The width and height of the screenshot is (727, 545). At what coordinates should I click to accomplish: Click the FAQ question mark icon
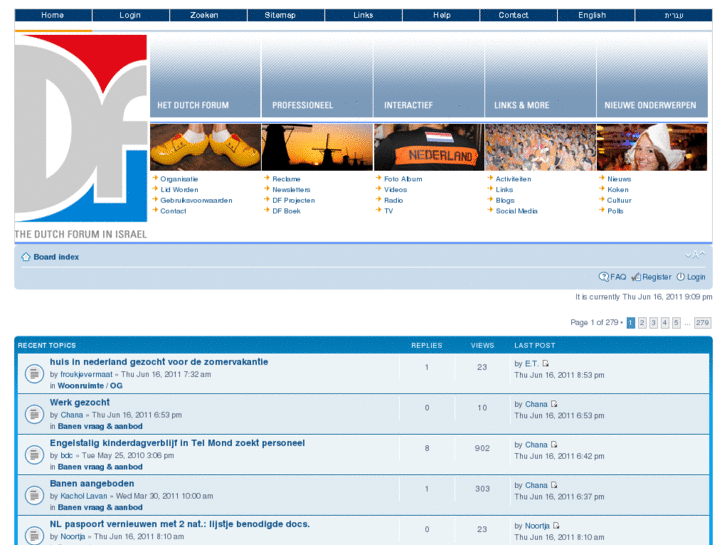click(603, 277)
